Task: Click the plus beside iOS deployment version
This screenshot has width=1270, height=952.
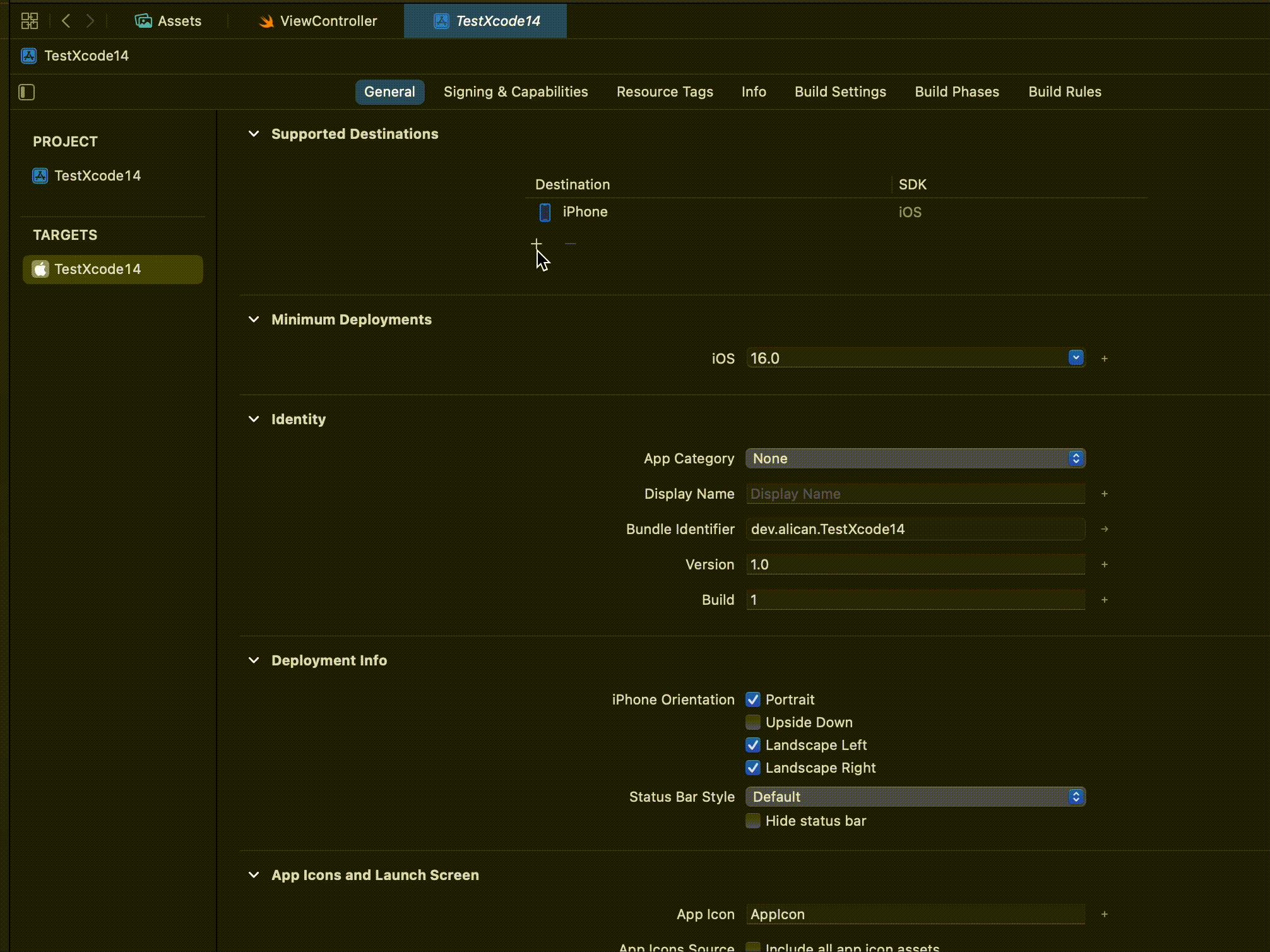Action: (1105, 359)
